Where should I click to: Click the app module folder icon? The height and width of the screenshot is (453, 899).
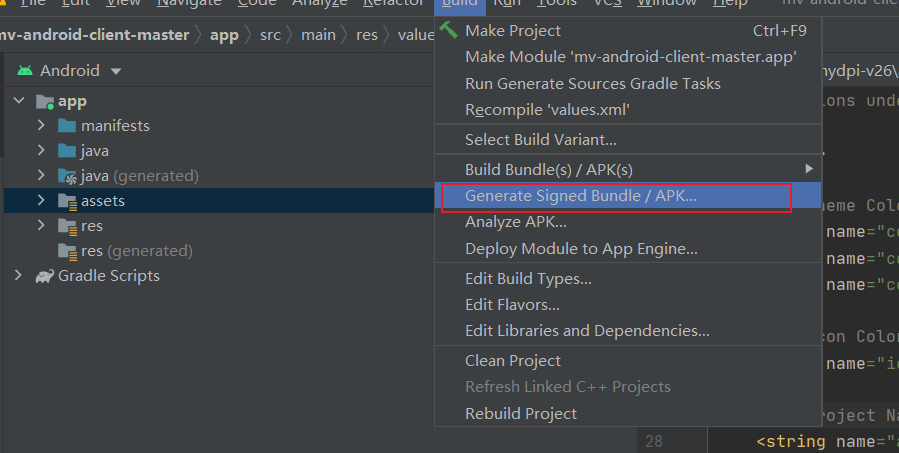pos(45,102)
